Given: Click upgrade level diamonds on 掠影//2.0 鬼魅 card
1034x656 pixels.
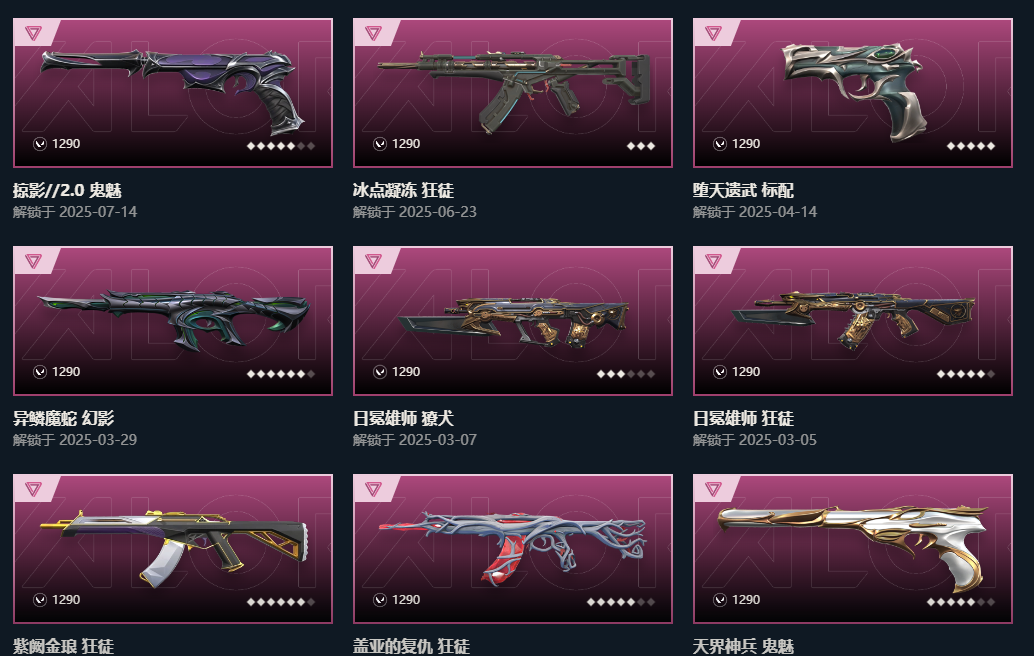Looking at the screenshot, I should (x=281, y=146).
